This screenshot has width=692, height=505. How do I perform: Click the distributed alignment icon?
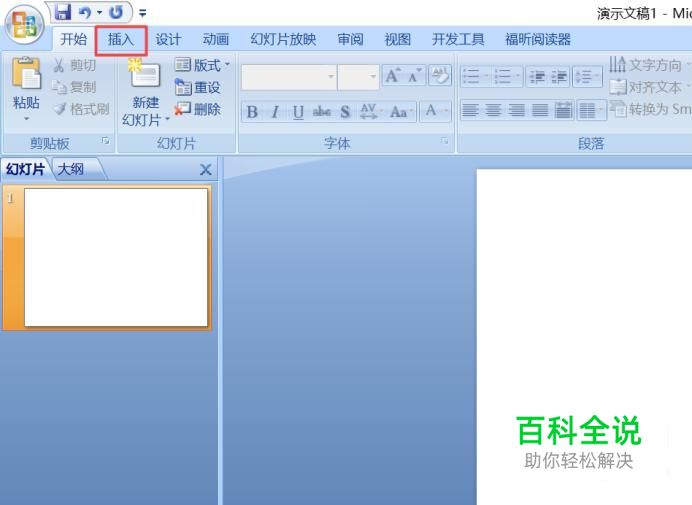564,110
